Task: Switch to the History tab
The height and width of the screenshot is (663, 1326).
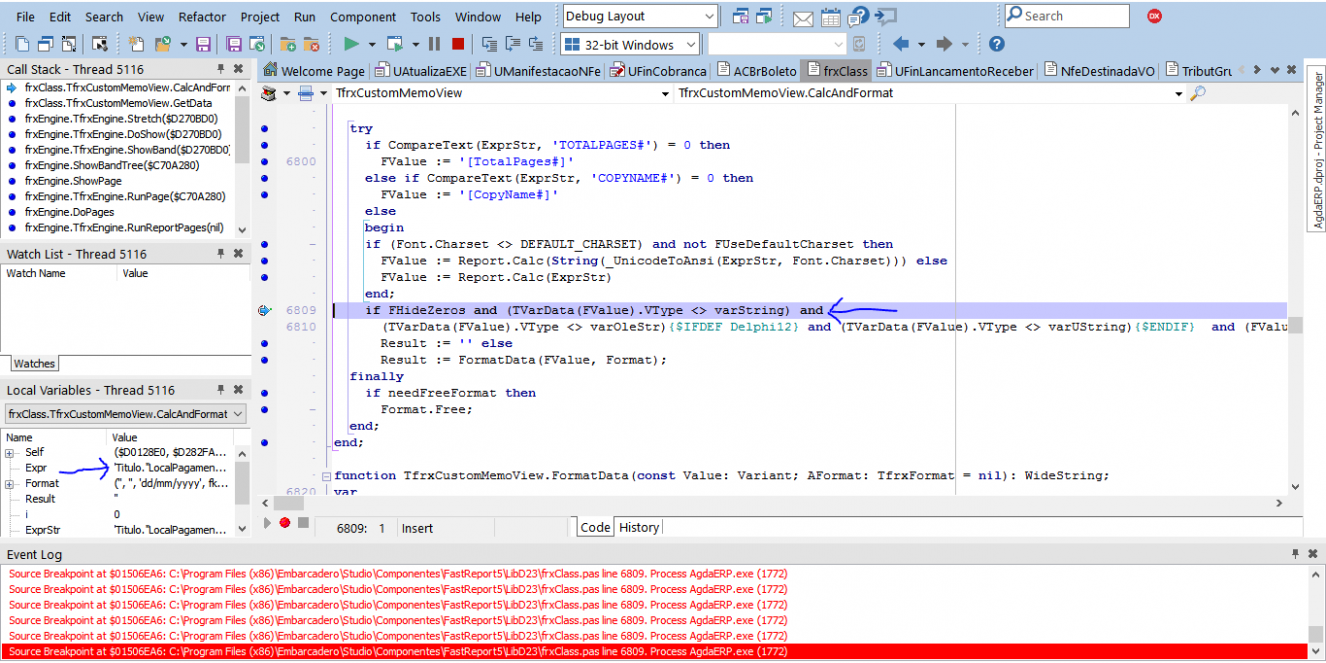Action: point(638,527)
